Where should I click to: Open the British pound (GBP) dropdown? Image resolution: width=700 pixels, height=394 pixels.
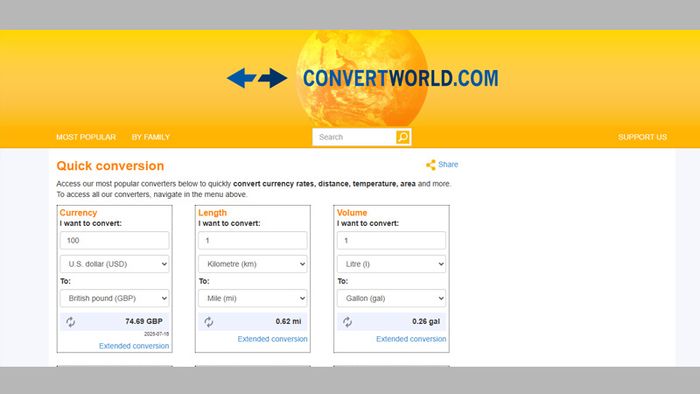[x=114, y=298]
